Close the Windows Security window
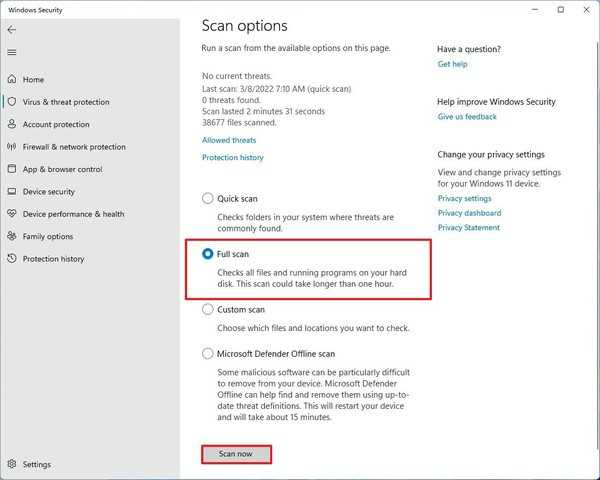600x480 pixels. 586,10
